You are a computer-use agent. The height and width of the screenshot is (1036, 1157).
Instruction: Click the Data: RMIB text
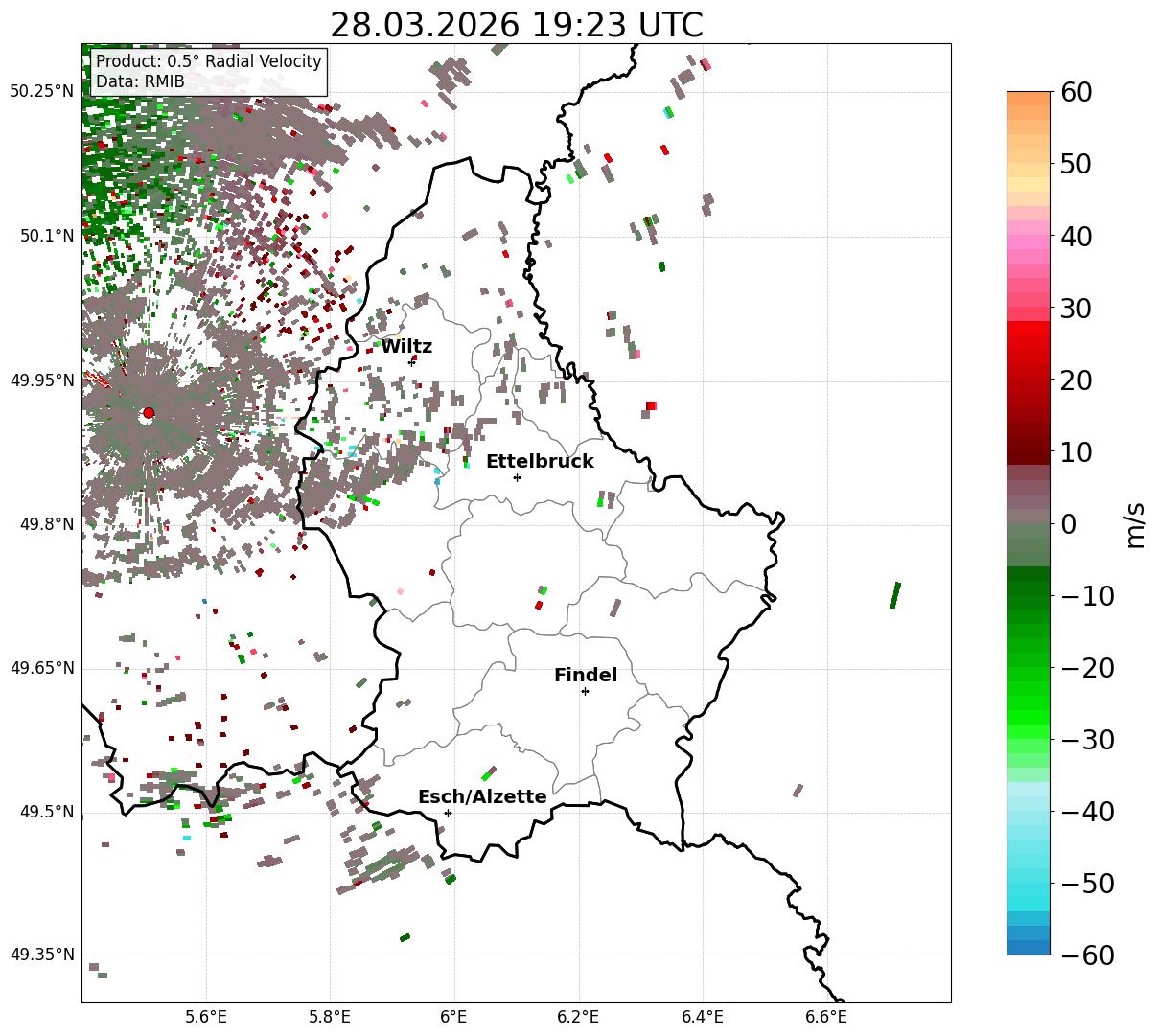[140, 82]
